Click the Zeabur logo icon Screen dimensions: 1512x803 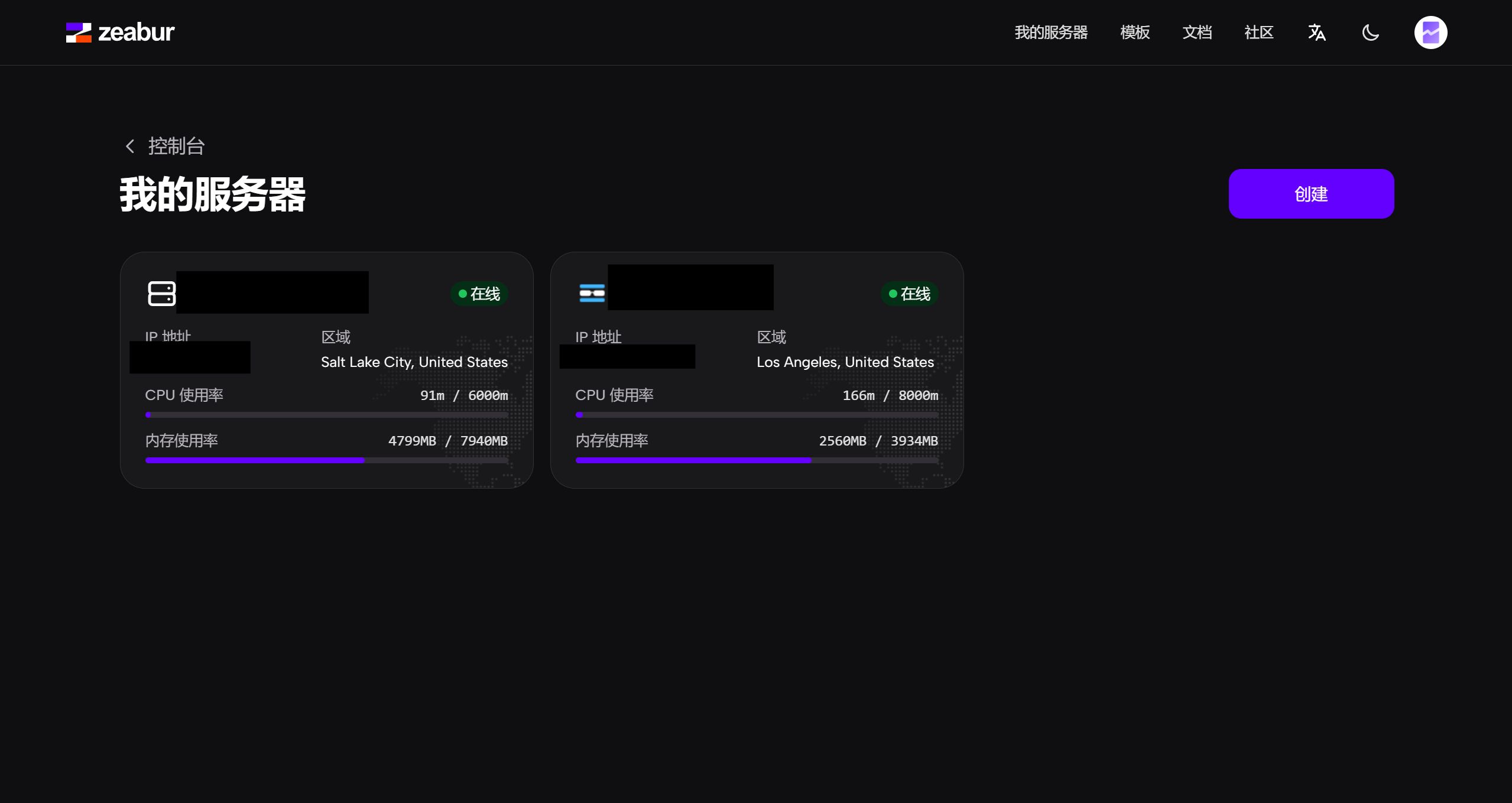tap(79, 32)
